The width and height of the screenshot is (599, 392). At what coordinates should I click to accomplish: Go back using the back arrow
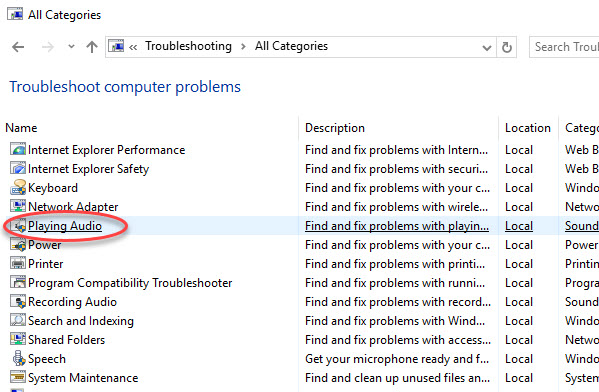click(18, 47)
